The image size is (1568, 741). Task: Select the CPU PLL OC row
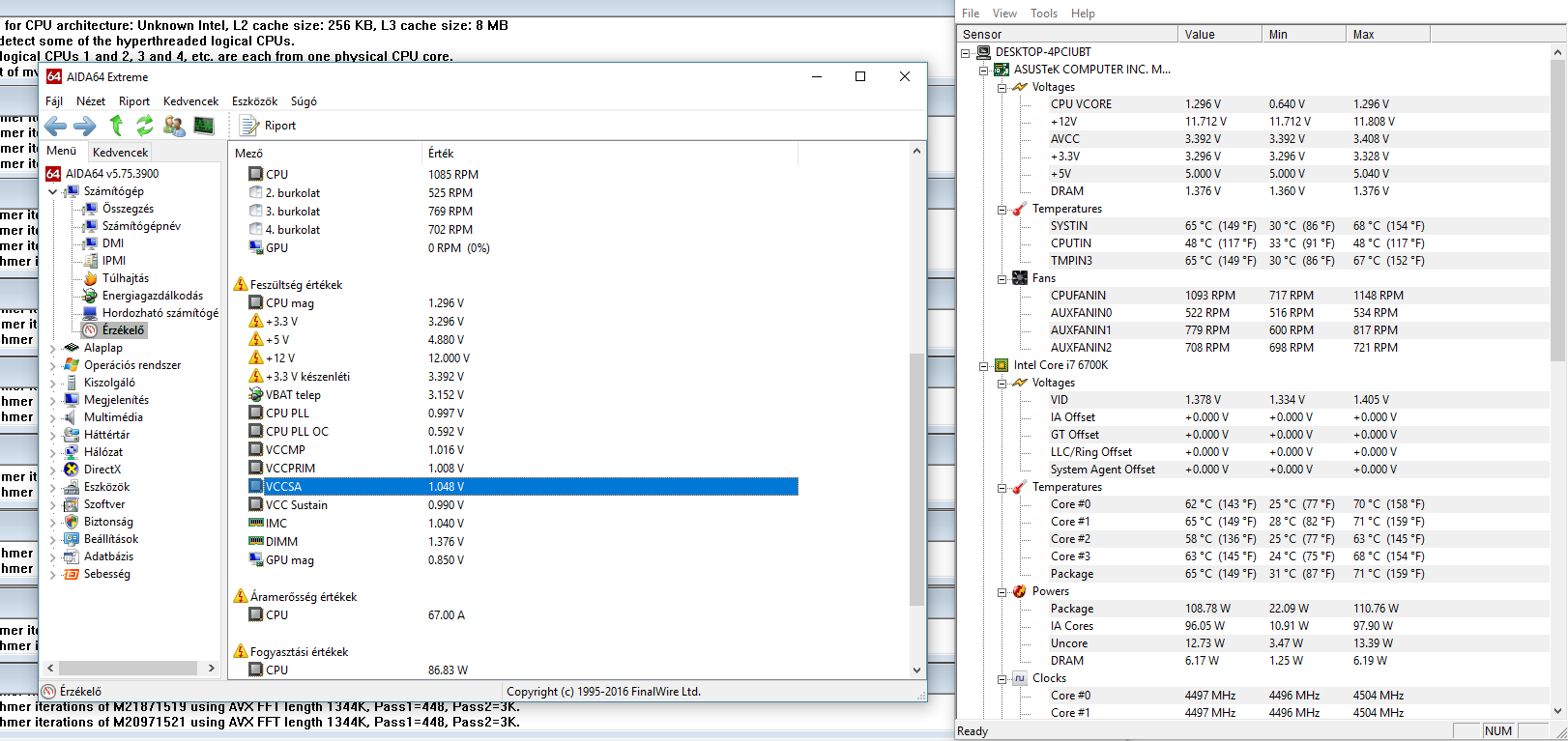point(523,432)
